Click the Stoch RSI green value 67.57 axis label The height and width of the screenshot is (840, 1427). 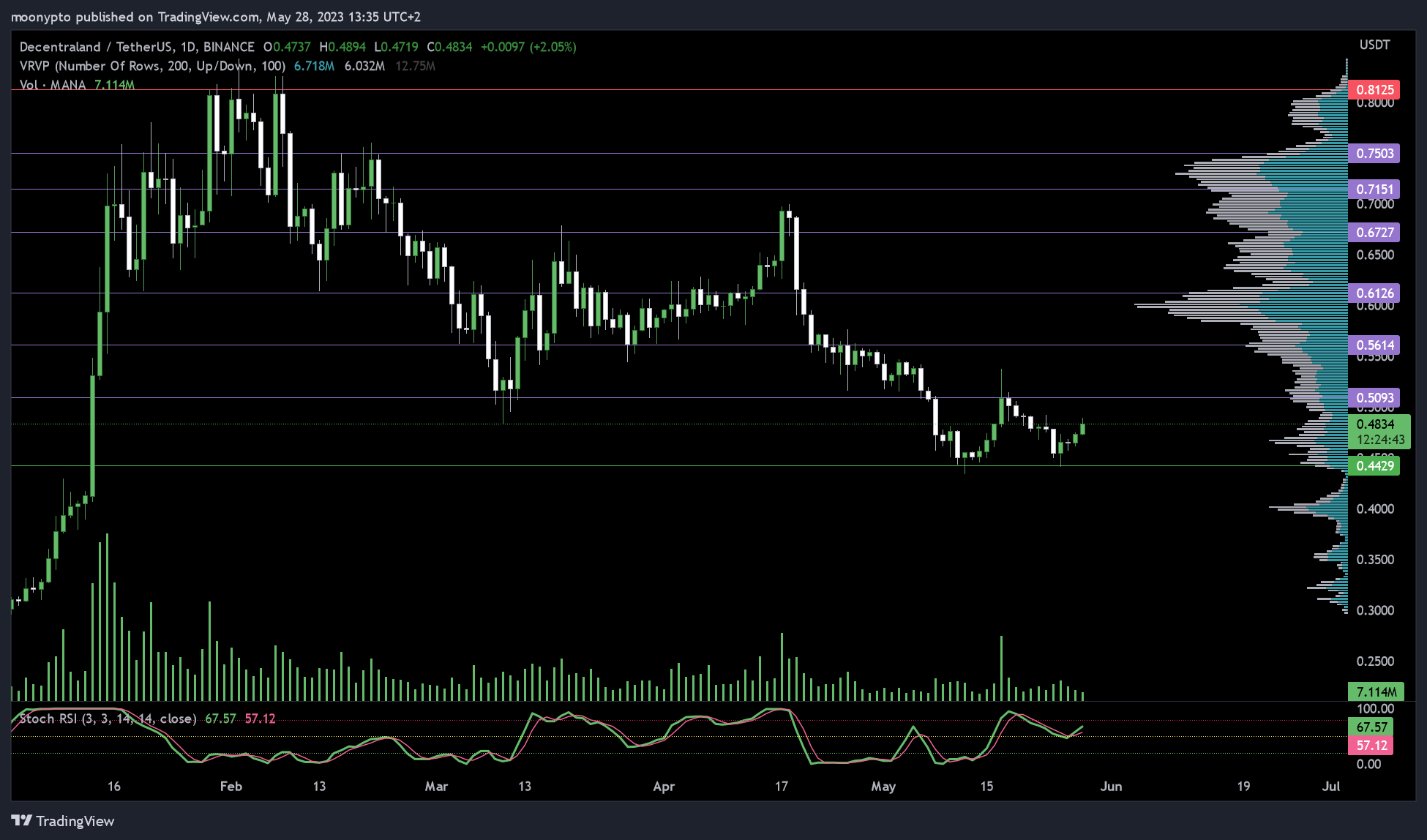click(x=1371, y=727)
